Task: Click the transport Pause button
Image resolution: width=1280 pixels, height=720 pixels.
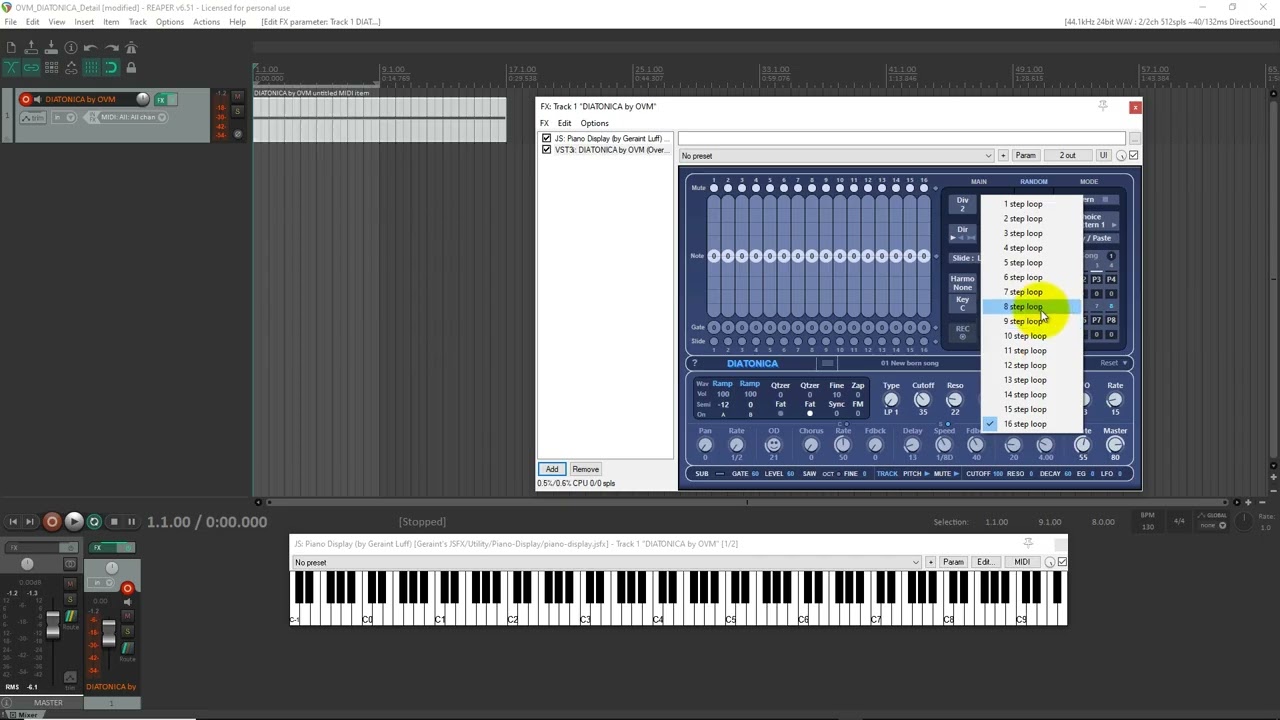Action: (x=131, y=521)
